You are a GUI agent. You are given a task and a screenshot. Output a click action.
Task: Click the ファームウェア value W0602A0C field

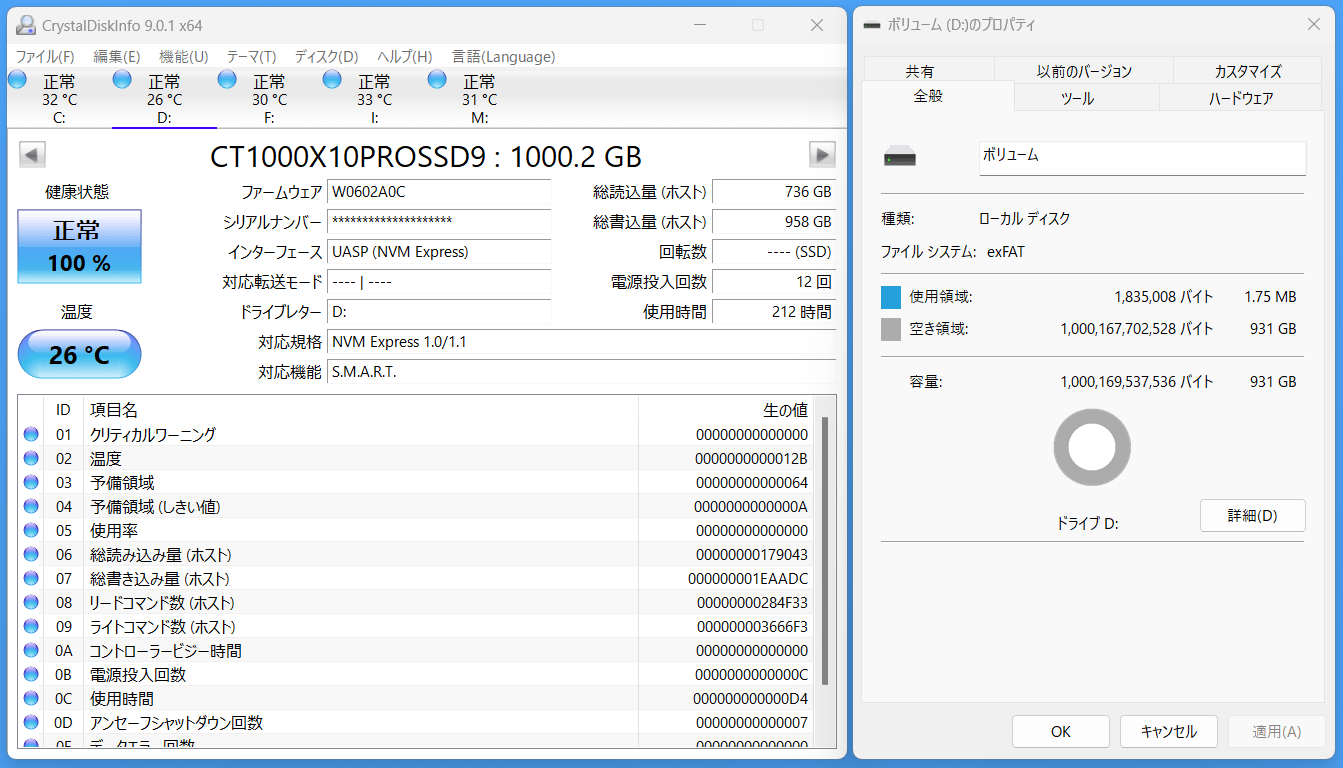click(439, 192)
